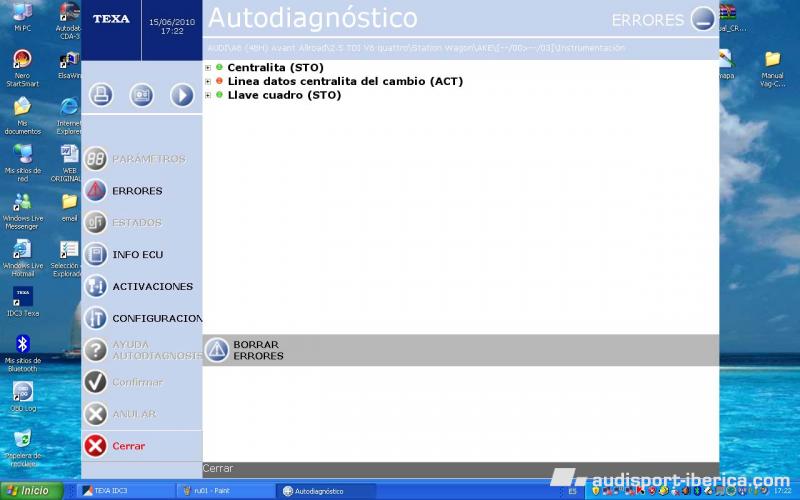Expand the Centralita (STO) node
Image resolution: width=800 pixels, height=500 pixels.
coord(208,67)
